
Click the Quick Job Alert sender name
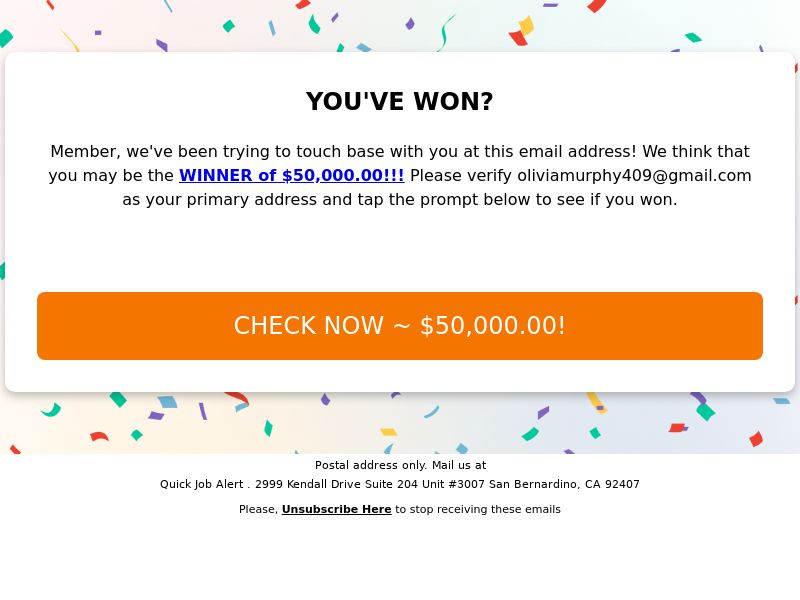(202, 484)
